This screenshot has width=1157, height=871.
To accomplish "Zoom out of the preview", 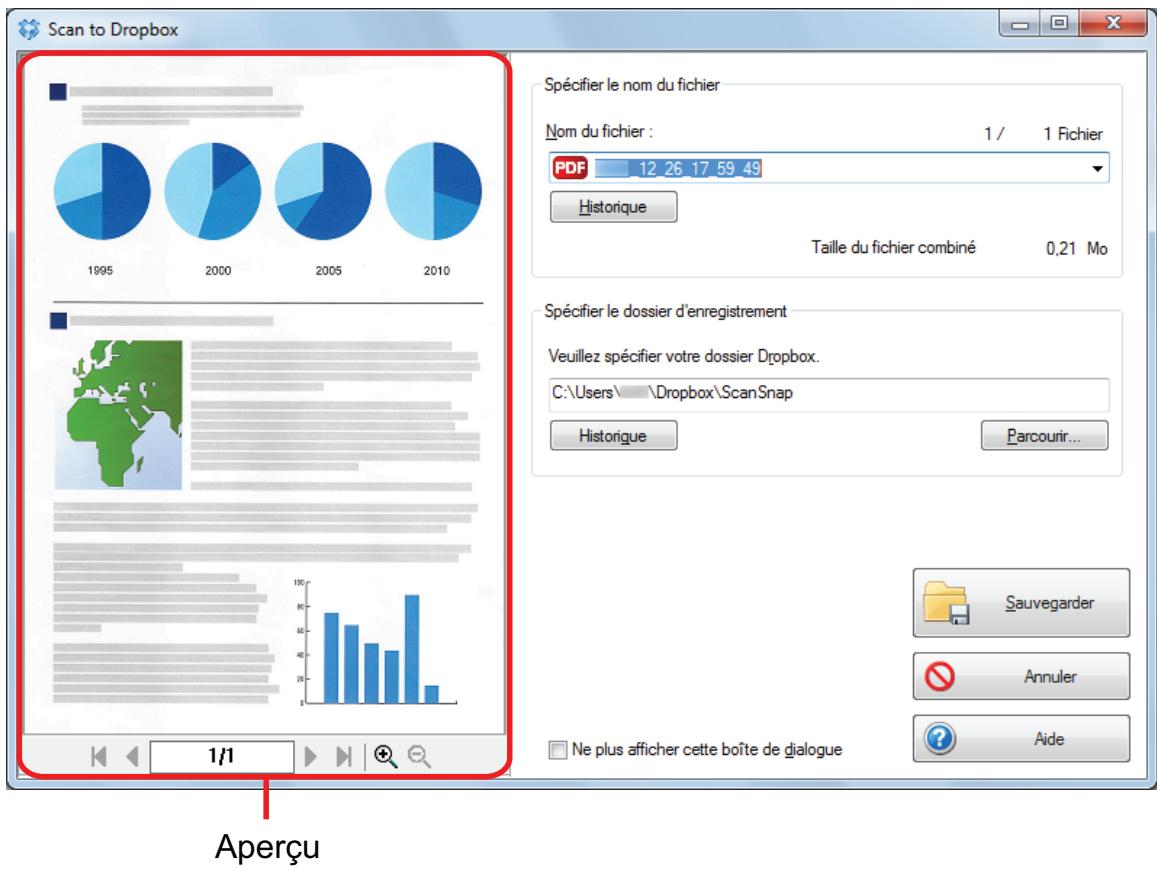I will pos(419,756).
